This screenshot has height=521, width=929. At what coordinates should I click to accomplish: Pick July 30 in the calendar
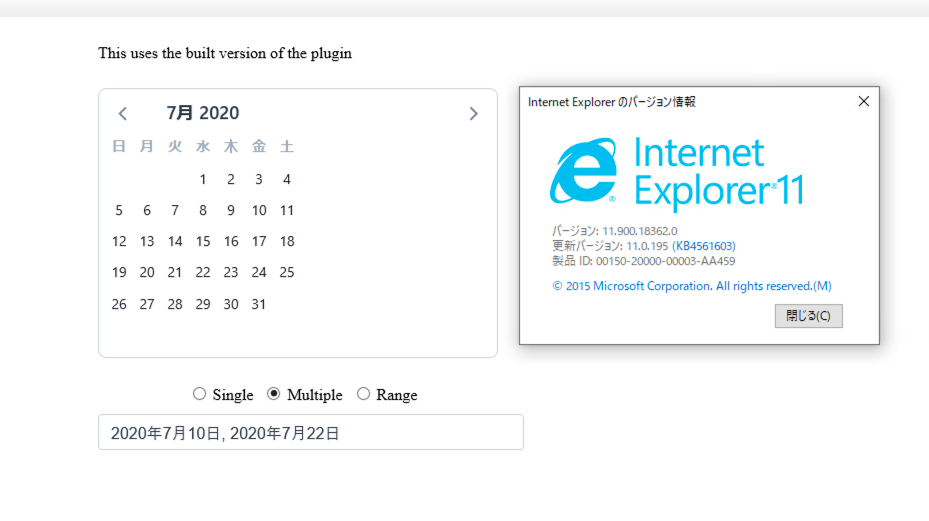click(231, 304)
